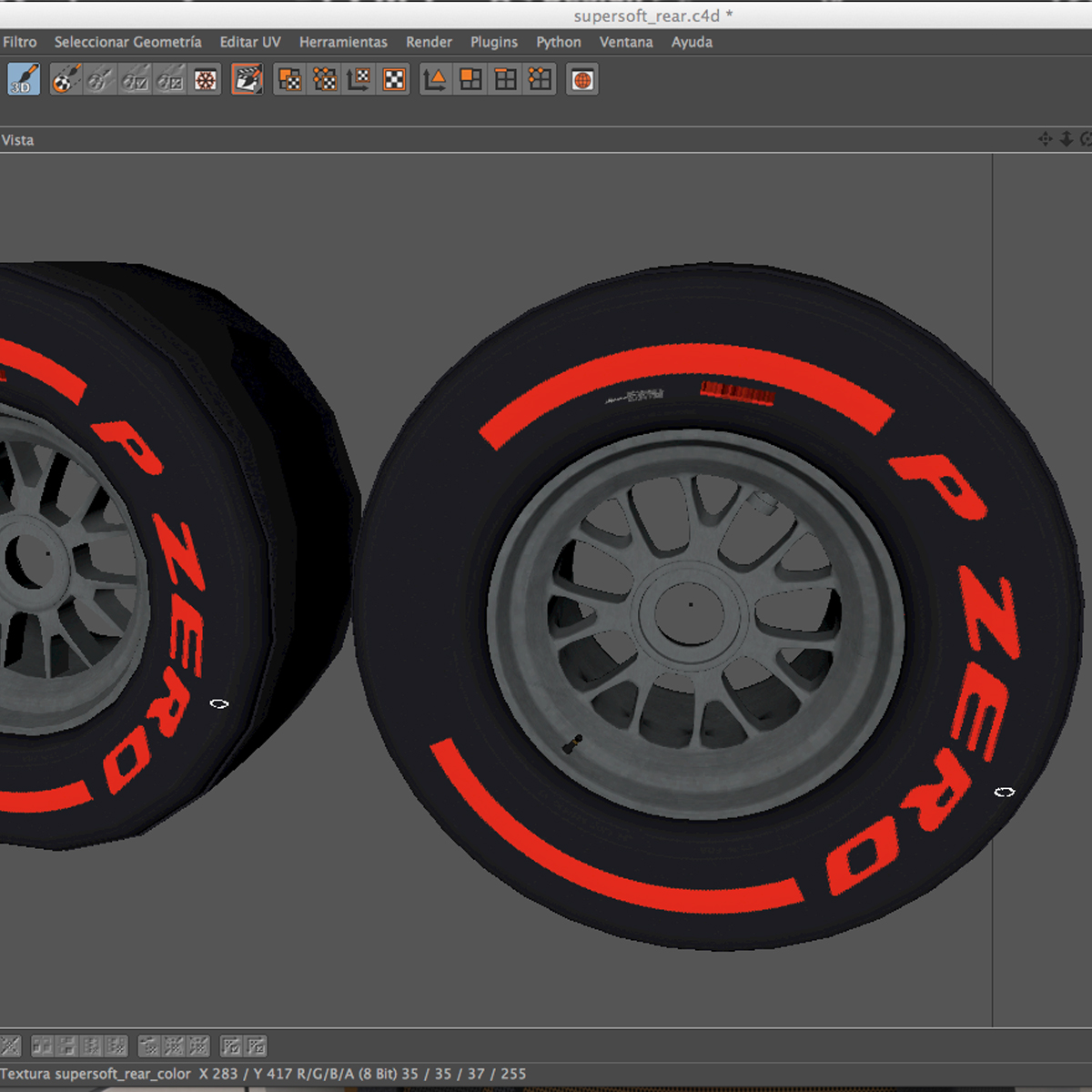The height and width of the screenshot is (1092, 1092).
Task: Click the grid with orange points icon
Action: 540,80
